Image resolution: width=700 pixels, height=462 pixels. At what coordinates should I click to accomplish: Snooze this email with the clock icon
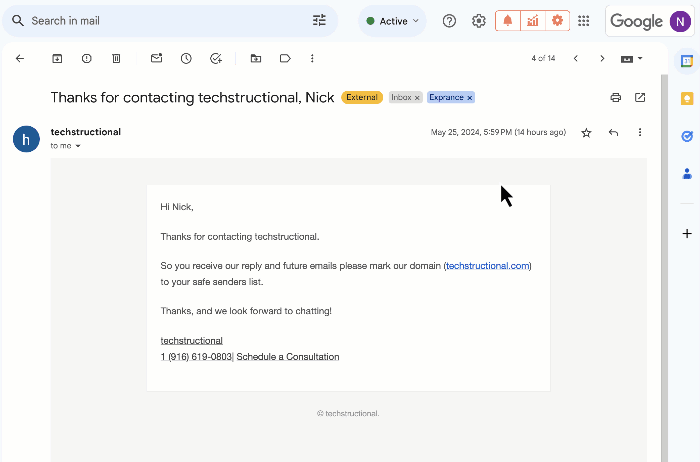pos(186,58)
